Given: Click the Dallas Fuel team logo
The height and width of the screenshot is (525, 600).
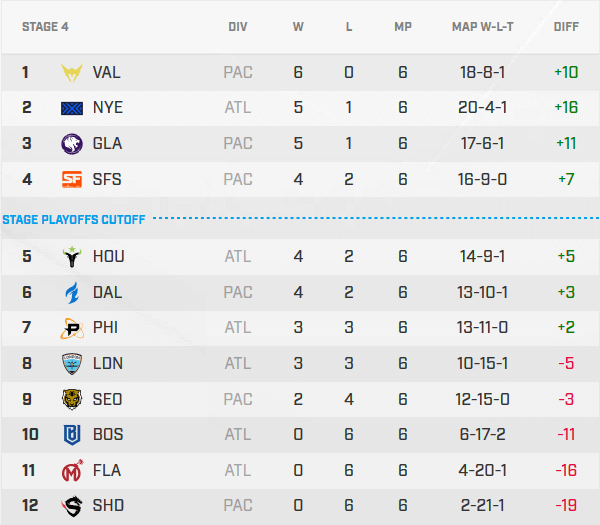Looking at the screenshot, I should [x=73, y=293].
